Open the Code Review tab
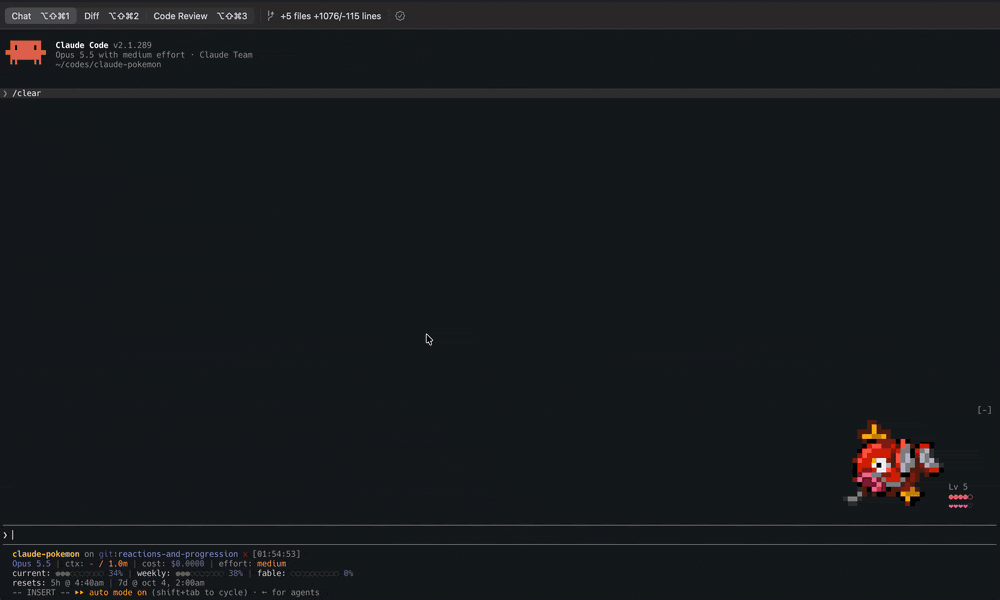Image resolution: width=1000 pixels, height=600 pixels. pos(200,16)
